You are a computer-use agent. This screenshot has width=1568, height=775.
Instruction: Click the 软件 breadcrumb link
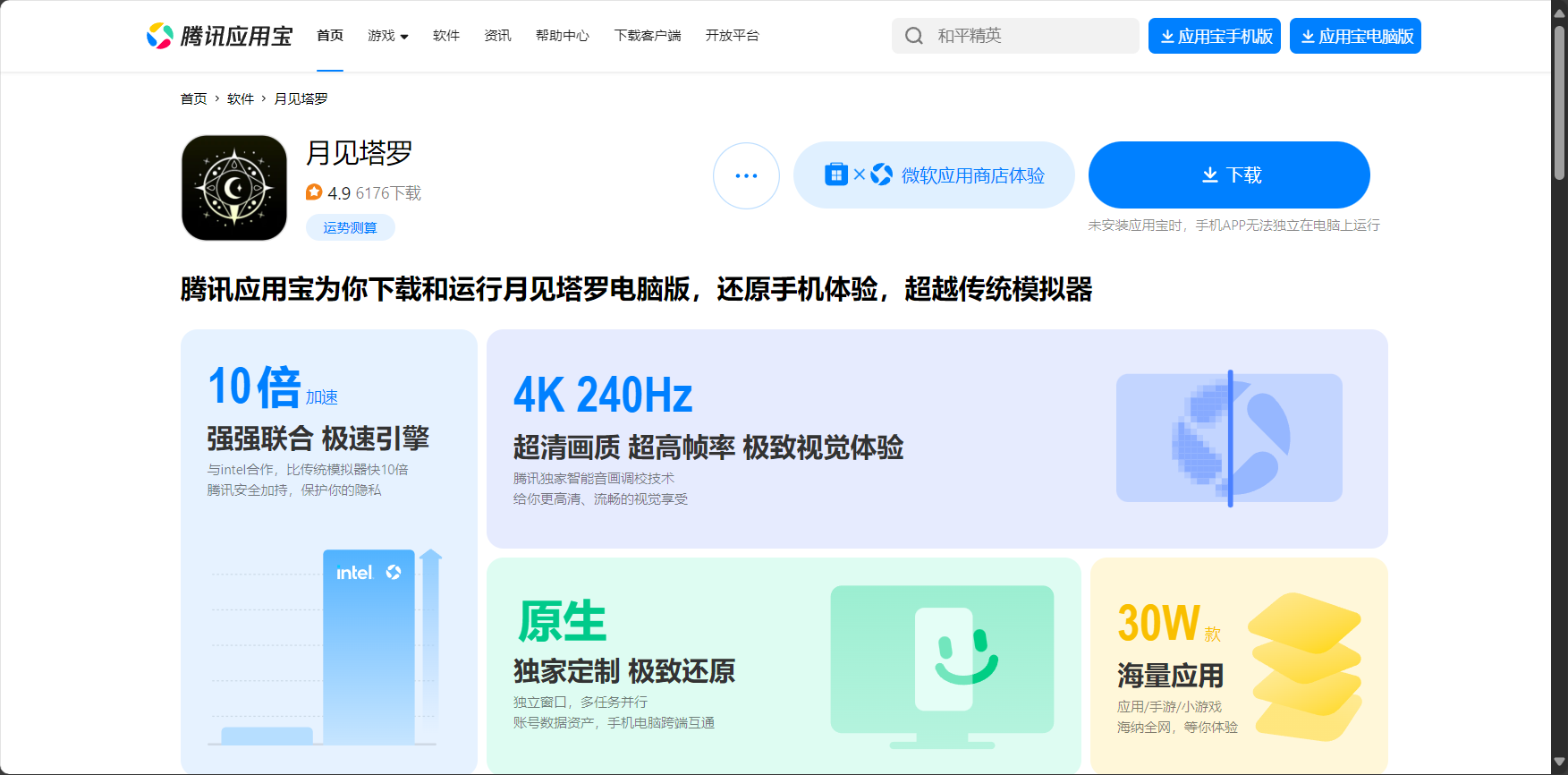coord(241,98)
